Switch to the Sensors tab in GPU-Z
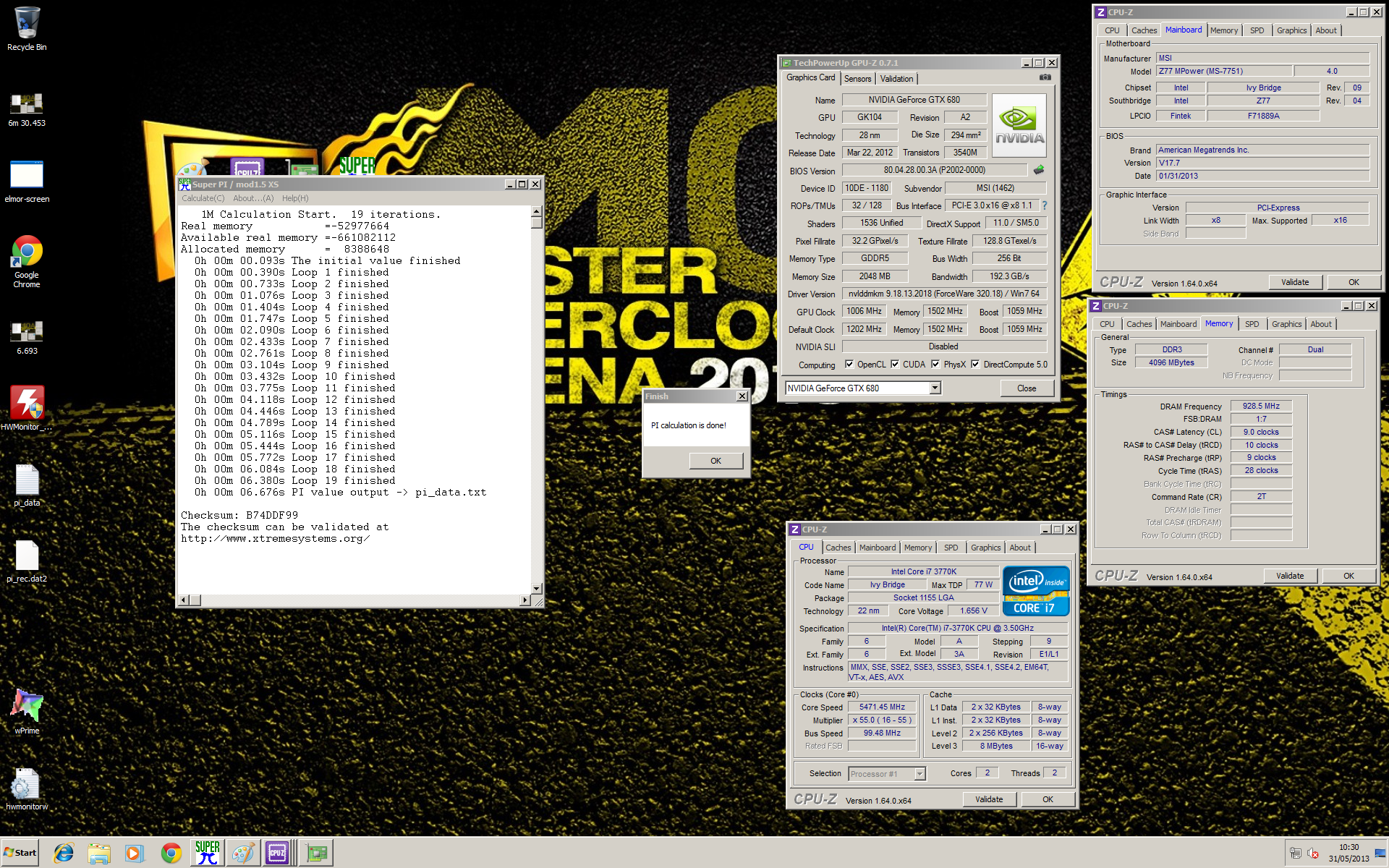Image resolution: width=1389 pixels, height=868 pixels. click(x=858, y=79)
